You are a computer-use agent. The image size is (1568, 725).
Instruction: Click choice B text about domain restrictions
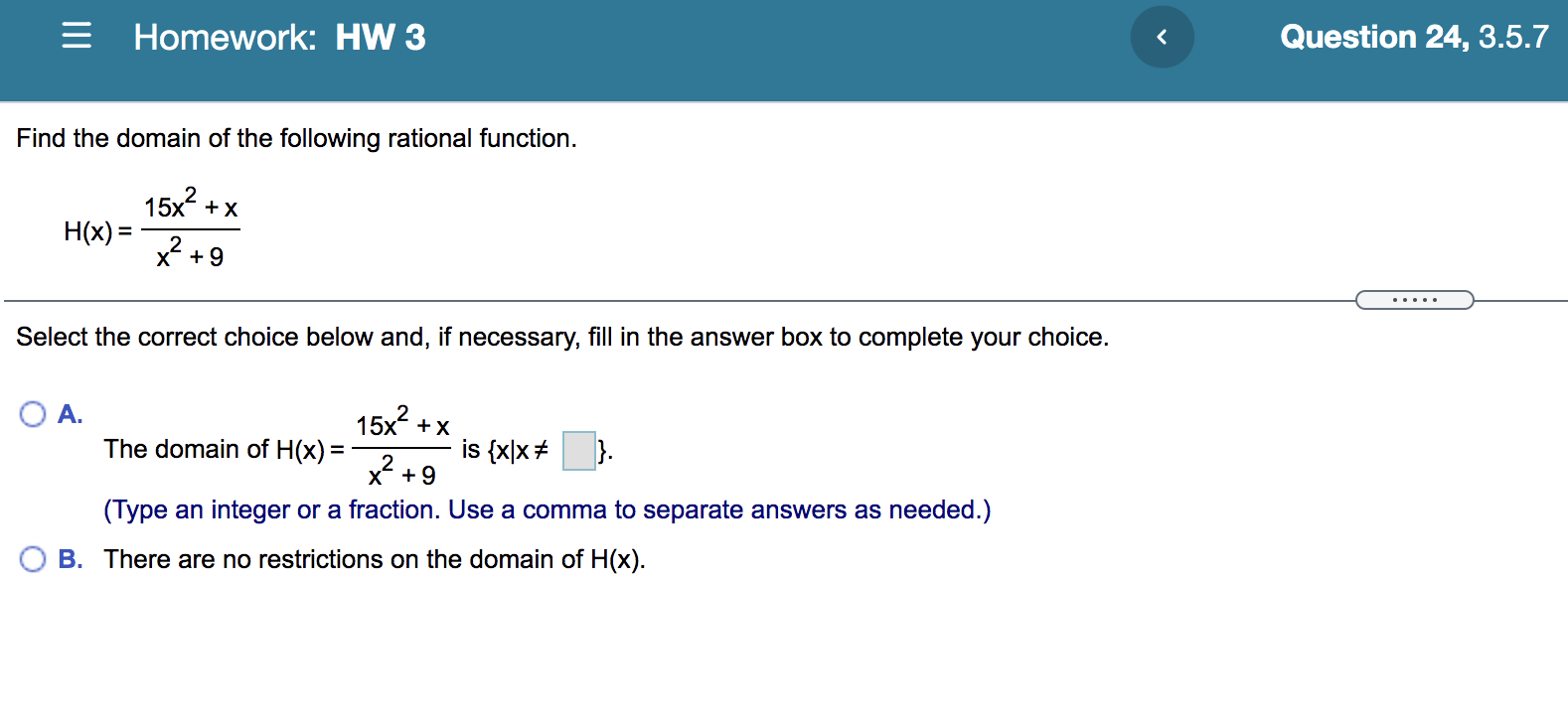click(x=374, y=559)
